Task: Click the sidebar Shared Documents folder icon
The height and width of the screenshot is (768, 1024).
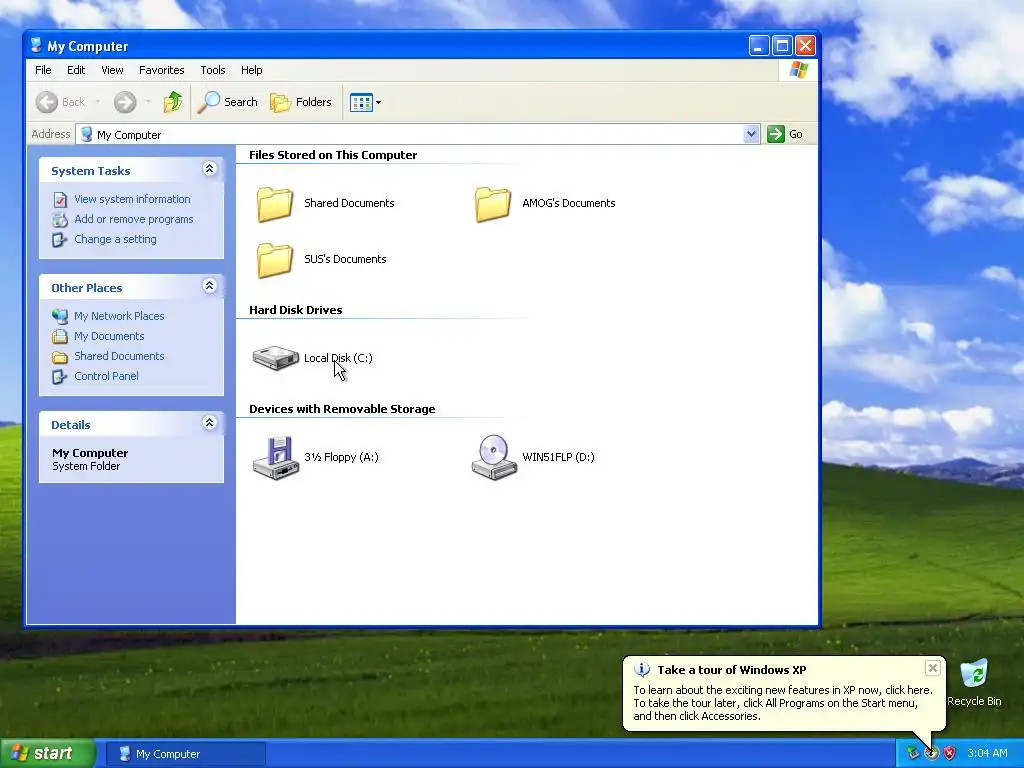Action: [59, 357]
